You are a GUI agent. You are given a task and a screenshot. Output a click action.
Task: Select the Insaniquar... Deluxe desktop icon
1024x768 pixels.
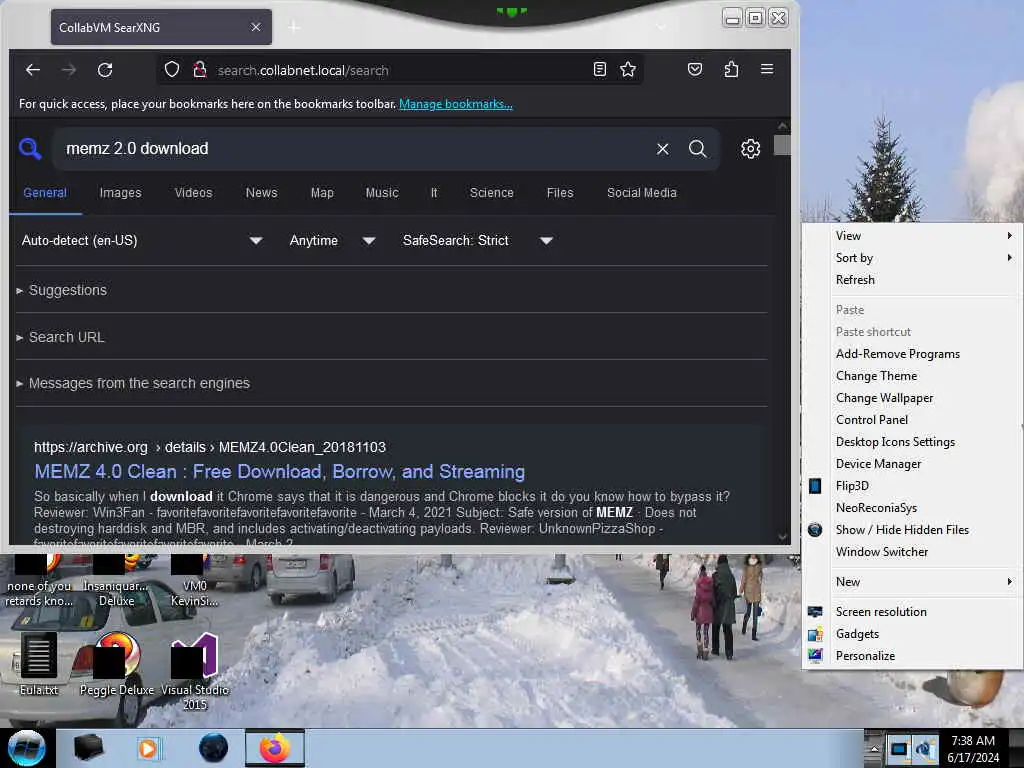pyautogui.click(x=116, y=581)
